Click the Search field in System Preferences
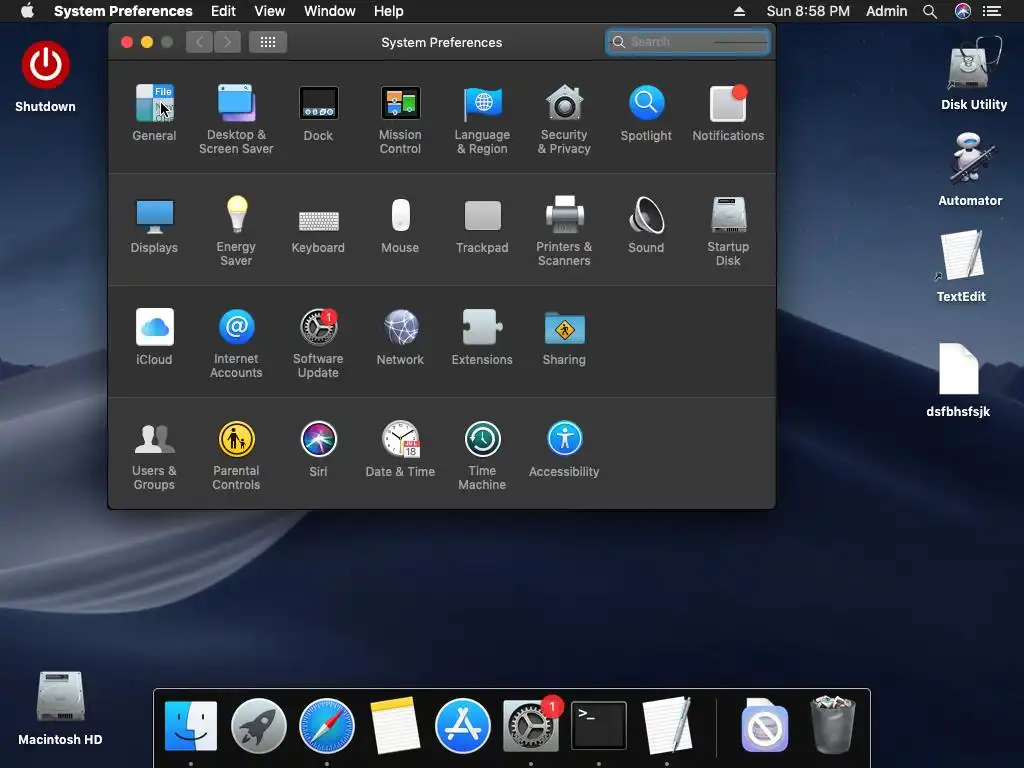 [x=688, y=42]
